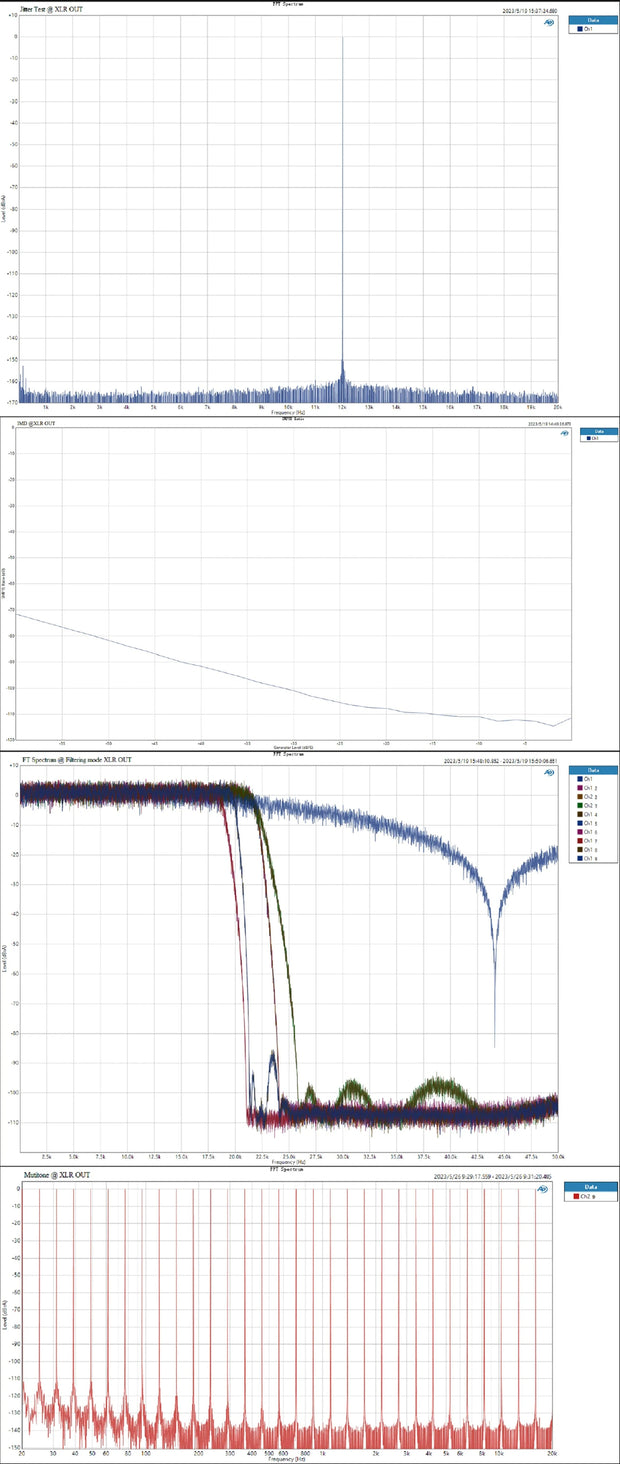
Task: Select the first Ch1 entry in Filtering mode legend
Action: (x=586, y=779)
